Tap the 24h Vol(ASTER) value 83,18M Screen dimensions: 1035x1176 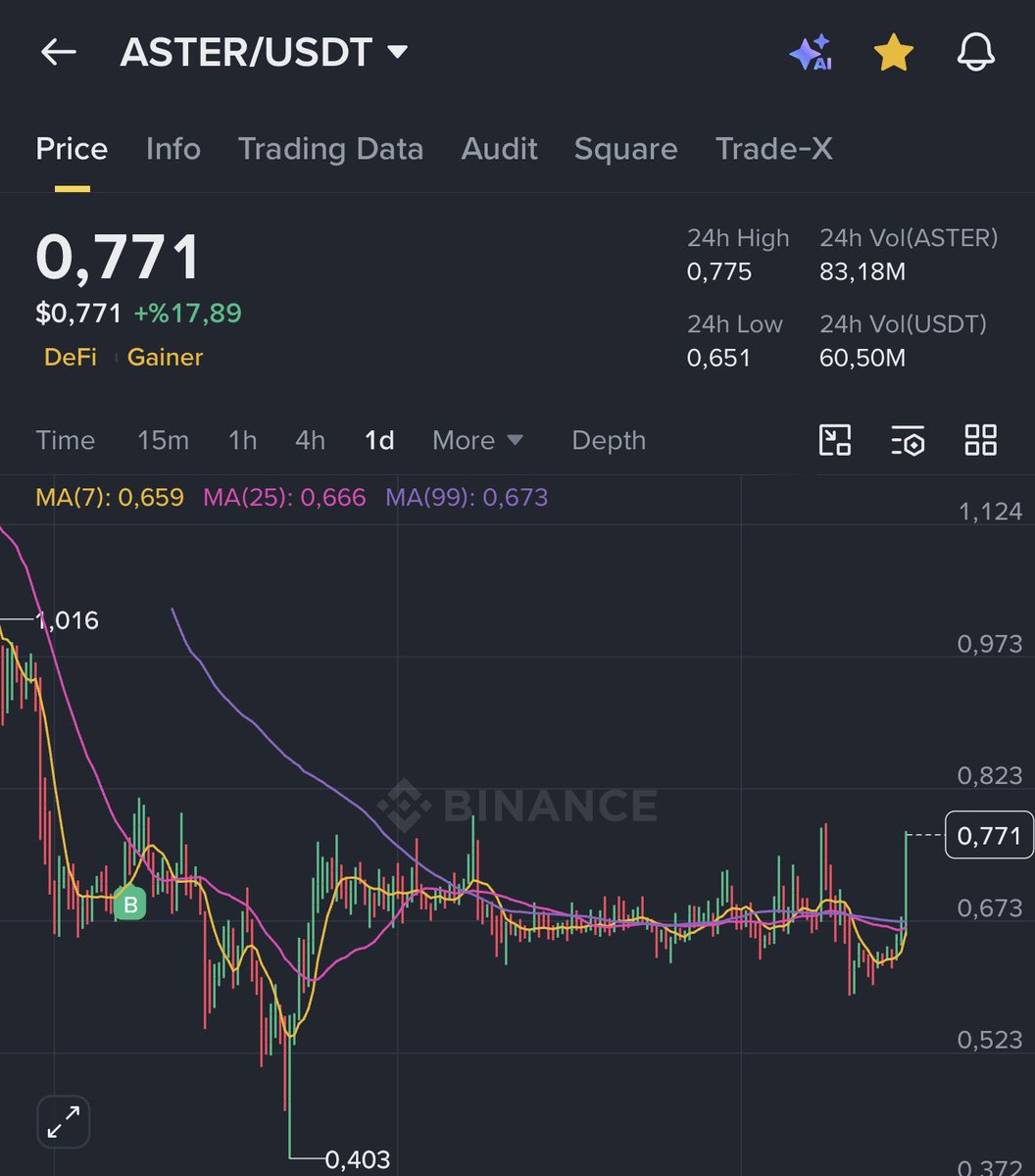coord(862,271)
